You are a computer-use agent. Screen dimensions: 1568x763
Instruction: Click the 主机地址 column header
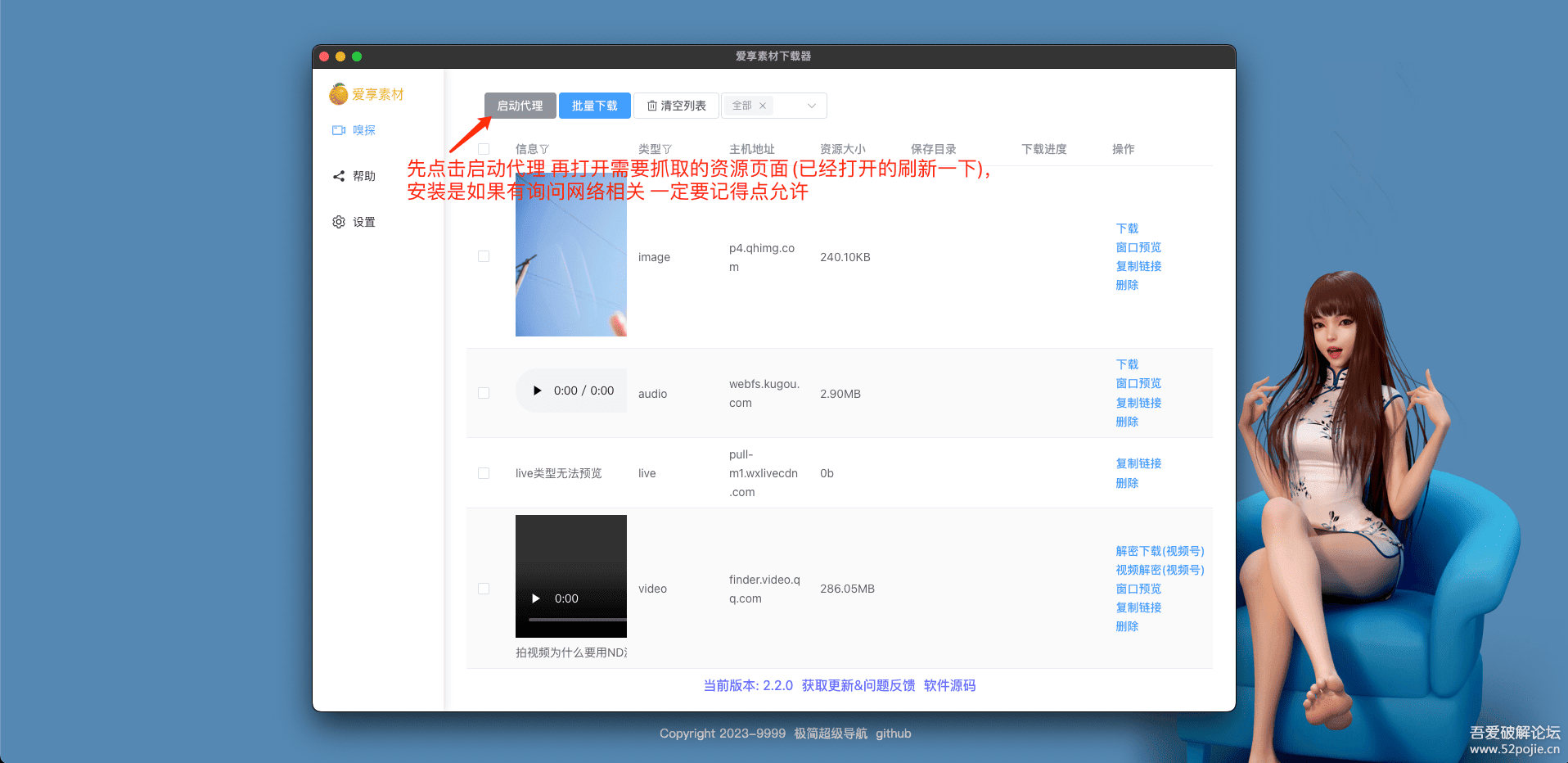(x=752, y=149)
